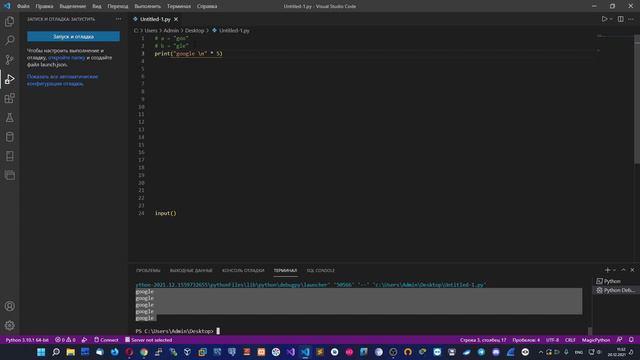Screen dimensions: 640x360
Task: Open editor more actions ellipsis
Action: coord(631,19)
